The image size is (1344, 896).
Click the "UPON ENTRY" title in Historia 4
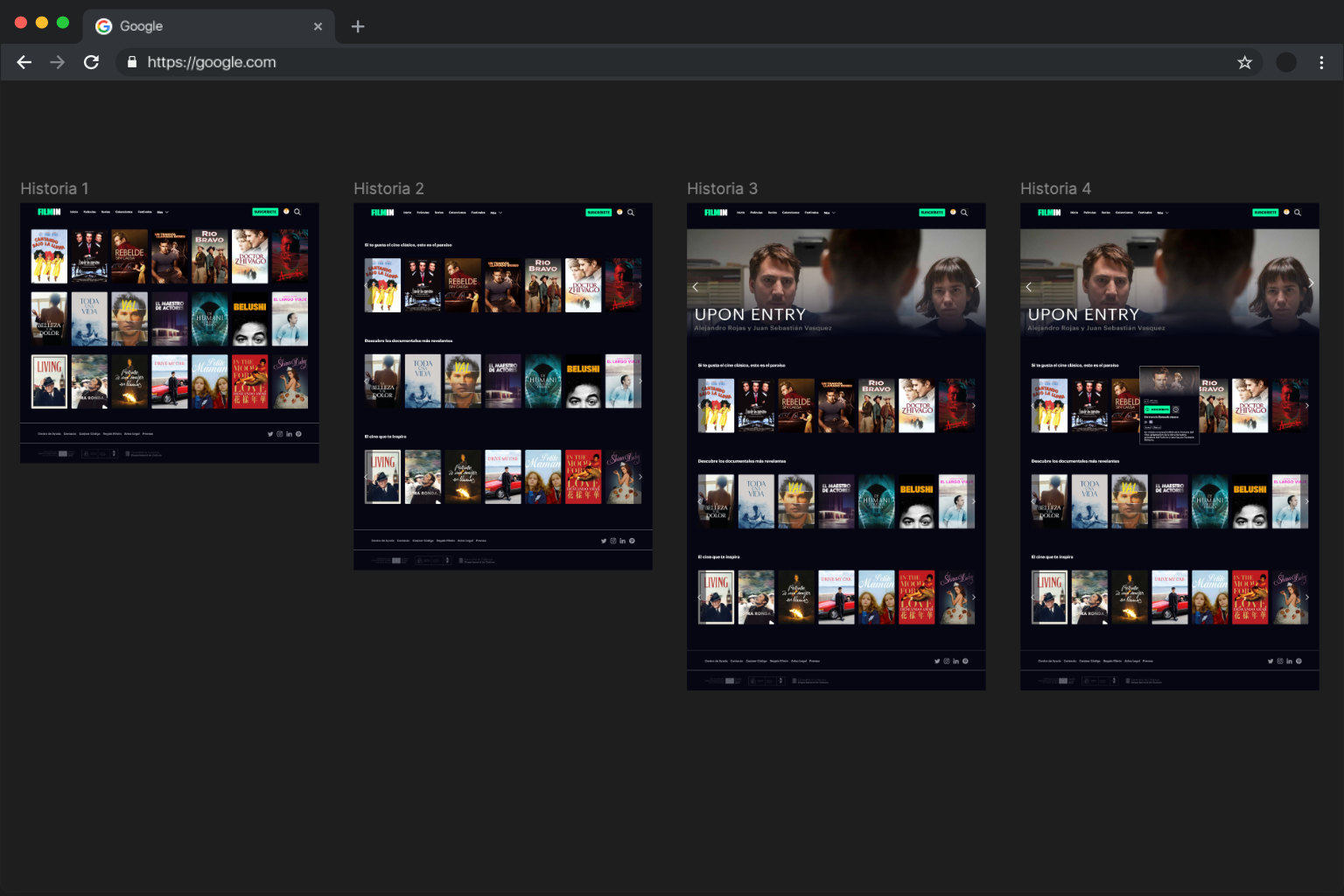tap(1083, 314)
